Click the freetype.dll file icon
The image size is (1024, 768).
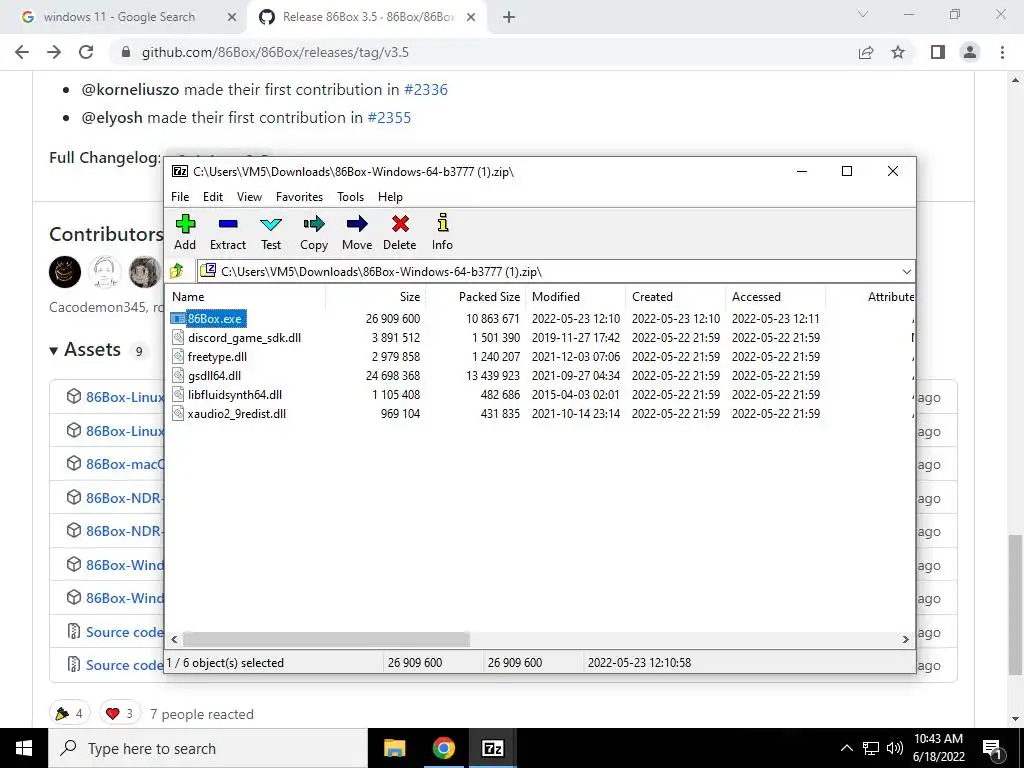(x=178, y=357)
